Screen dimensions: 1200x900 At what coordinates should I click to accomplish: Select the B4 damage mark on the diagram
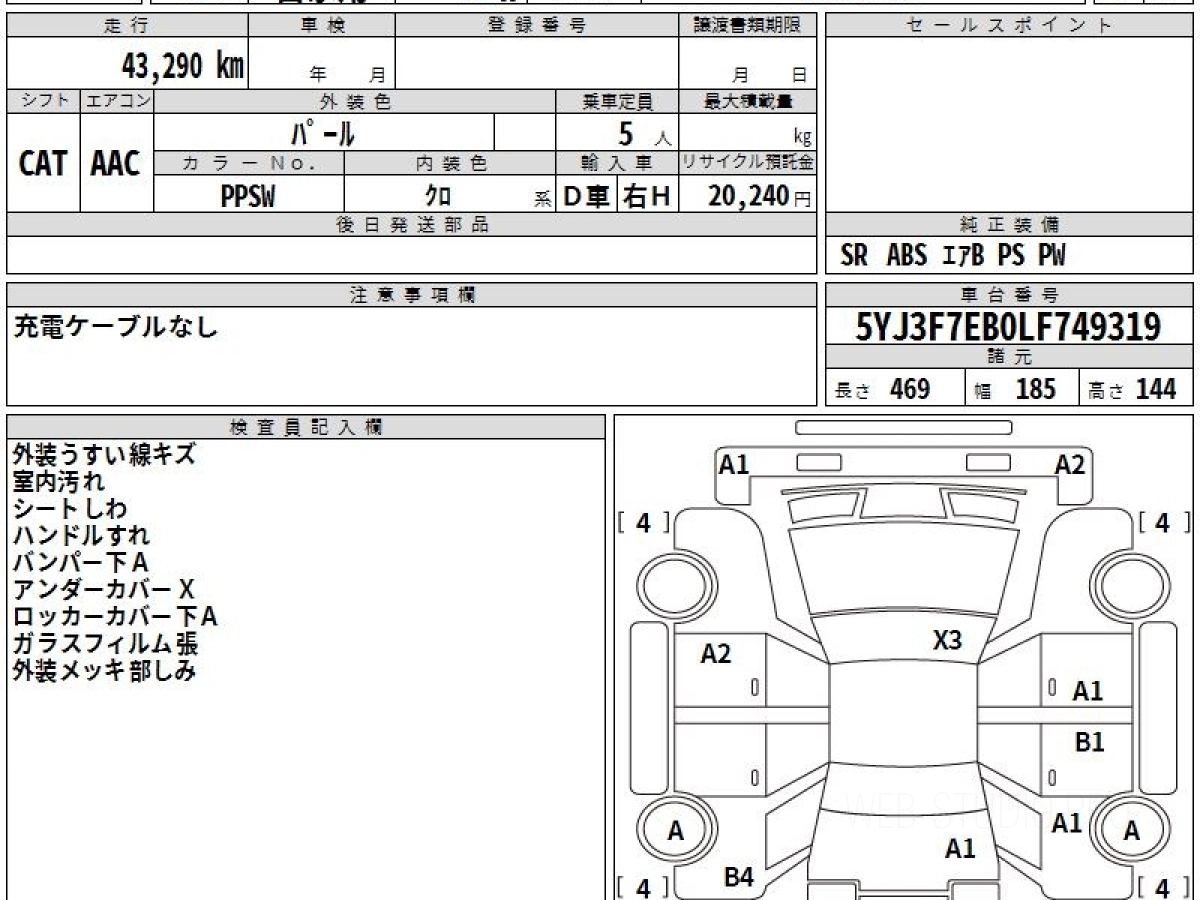pos(738,877)
